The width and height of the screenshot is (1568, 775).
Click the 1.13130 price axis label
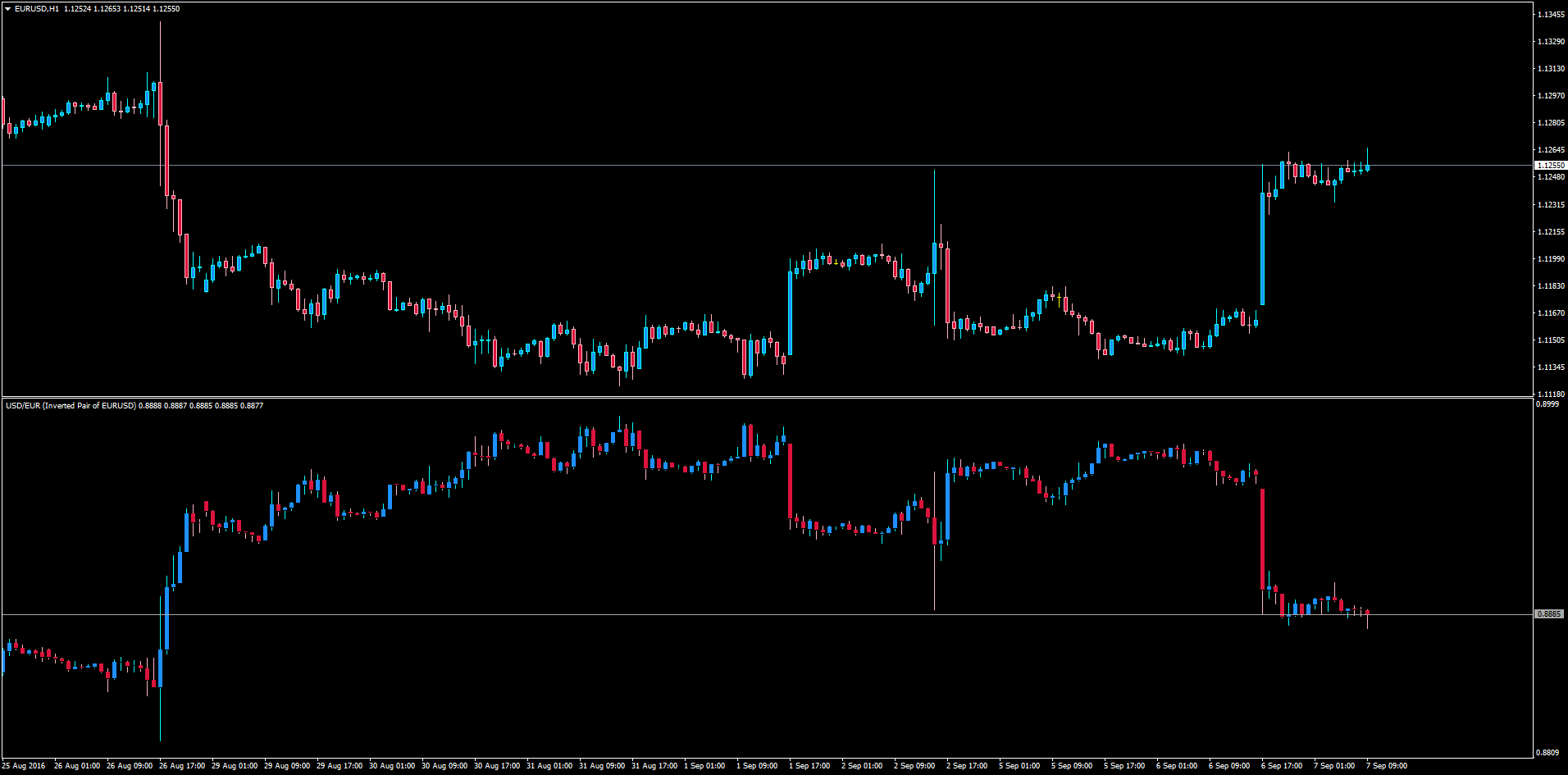click(1551, 69)
